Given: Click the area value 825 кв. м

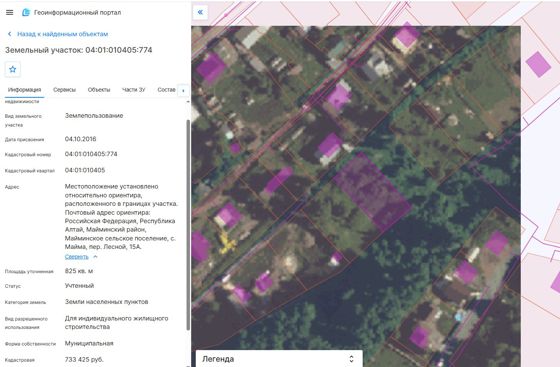Looking at the screenshot, I should point(79,271).
